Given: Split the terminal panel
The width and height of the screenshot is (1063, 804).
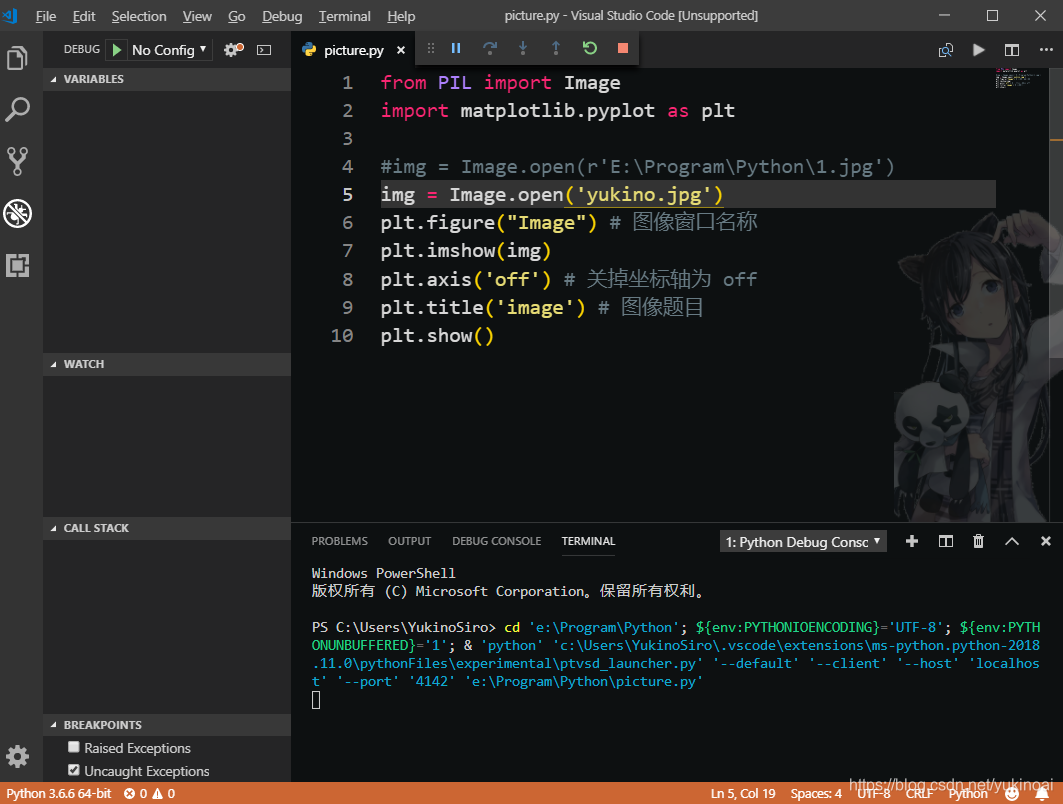Looking at the screenshot, I should [946, 541].
